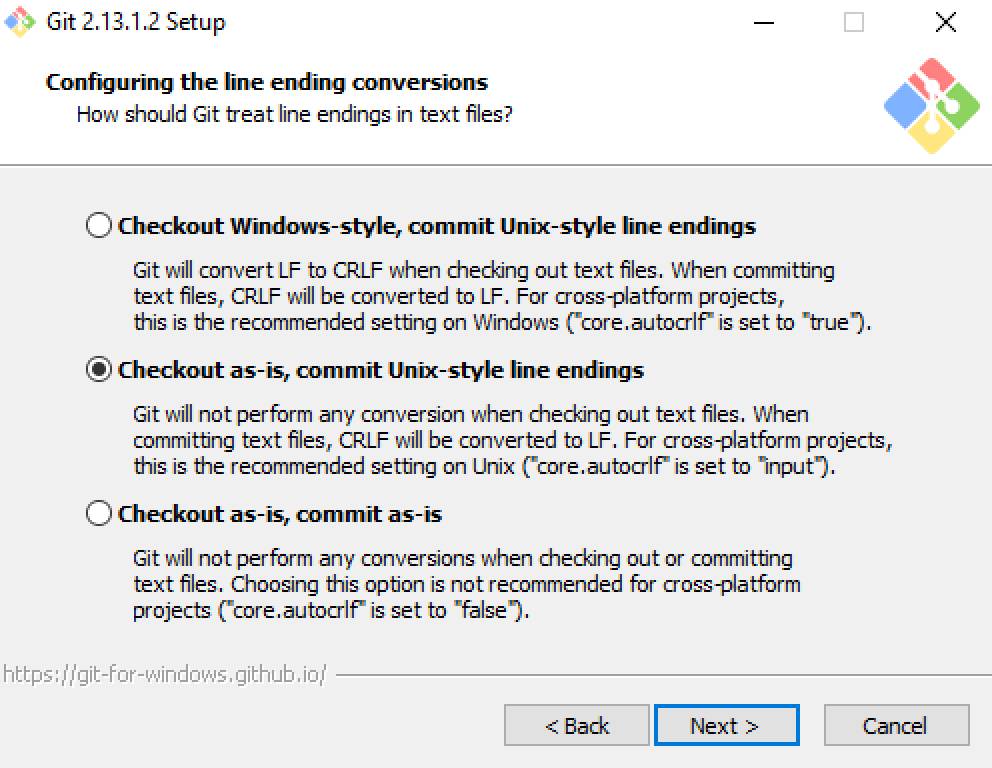Choose Checkout as-is, commit Unix-style line endings
The width and height of the screenshot is (992, 768).
point(98,369)
